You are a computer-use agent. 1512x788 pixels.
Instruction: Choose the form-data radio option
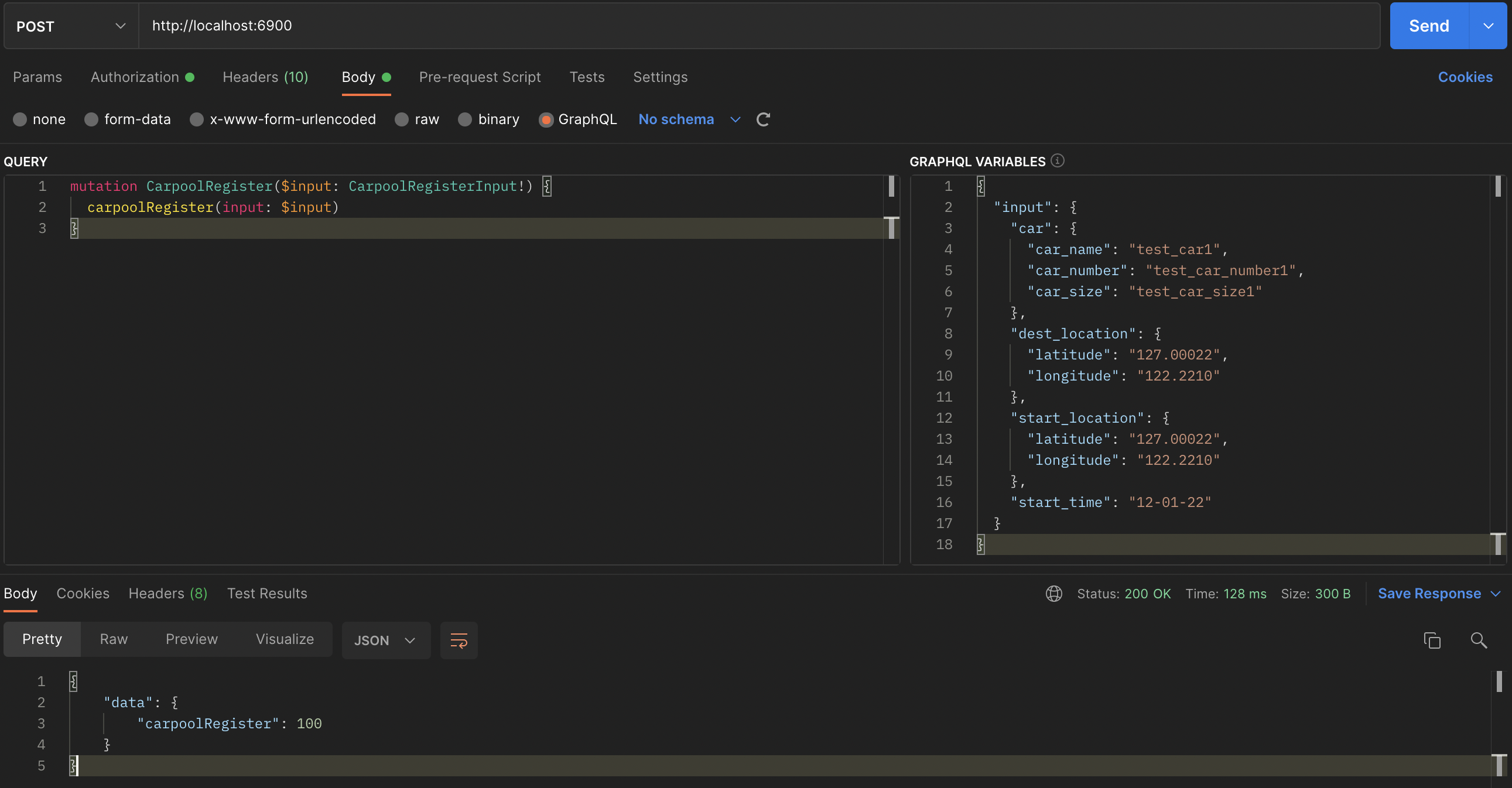coord(91,119)
